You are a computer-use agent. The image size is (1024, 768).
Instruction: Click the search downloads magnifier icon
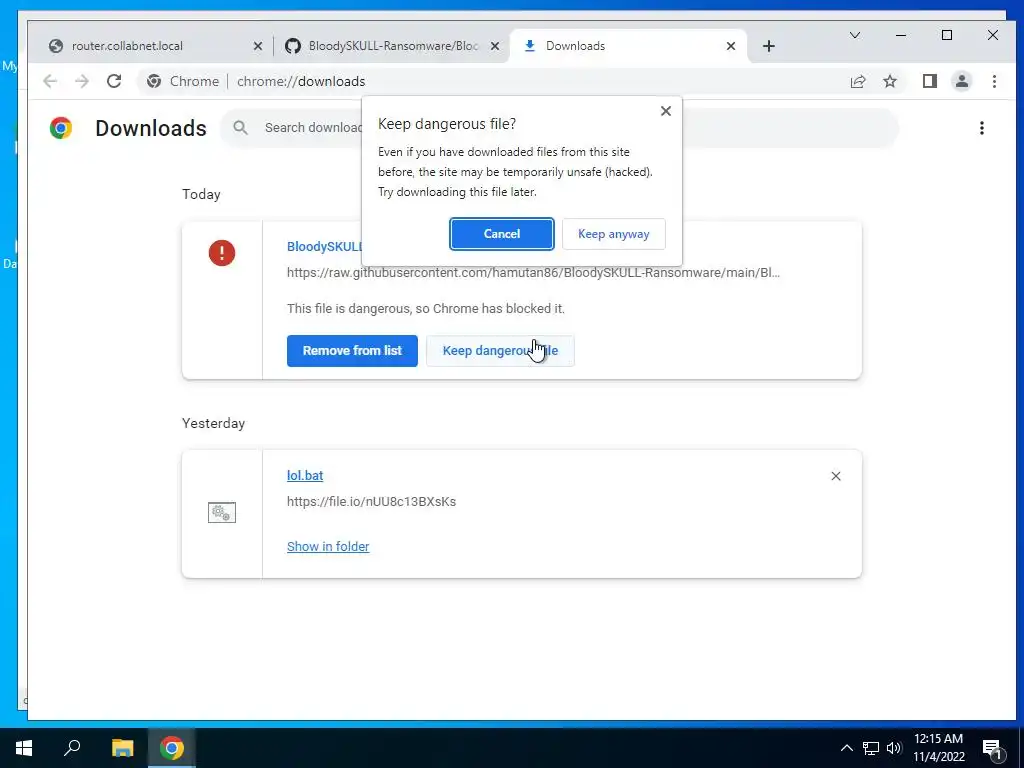240,127
